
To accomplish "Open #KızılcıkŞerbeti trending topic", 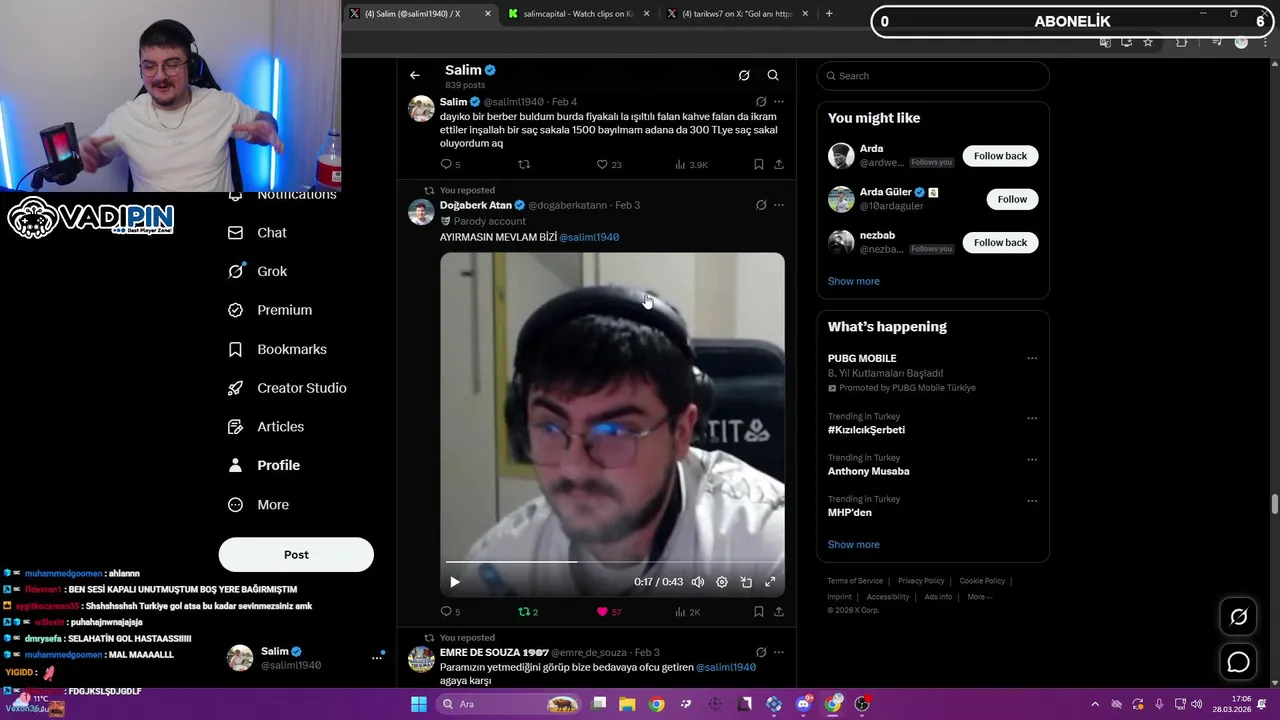I will (x=866, y=430).
